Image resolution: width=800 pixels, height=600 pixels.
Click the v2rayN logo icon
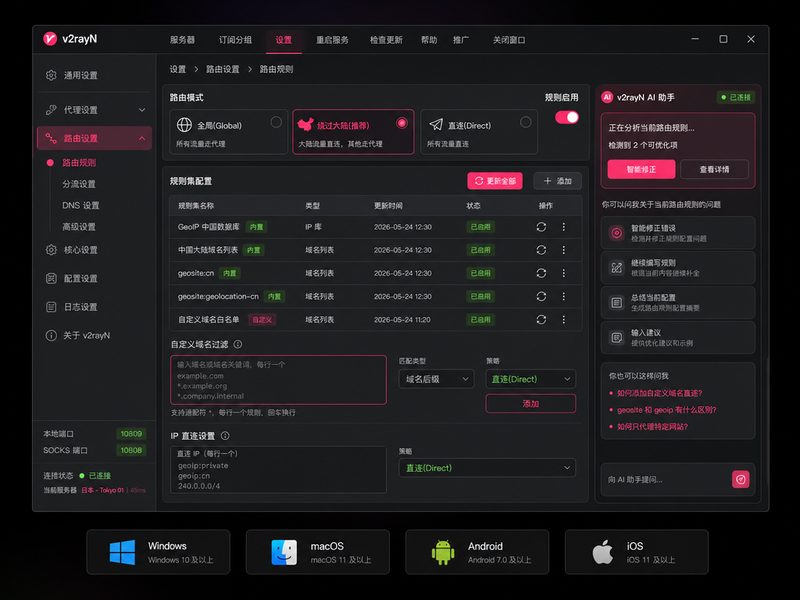click(x=50, y=39)
